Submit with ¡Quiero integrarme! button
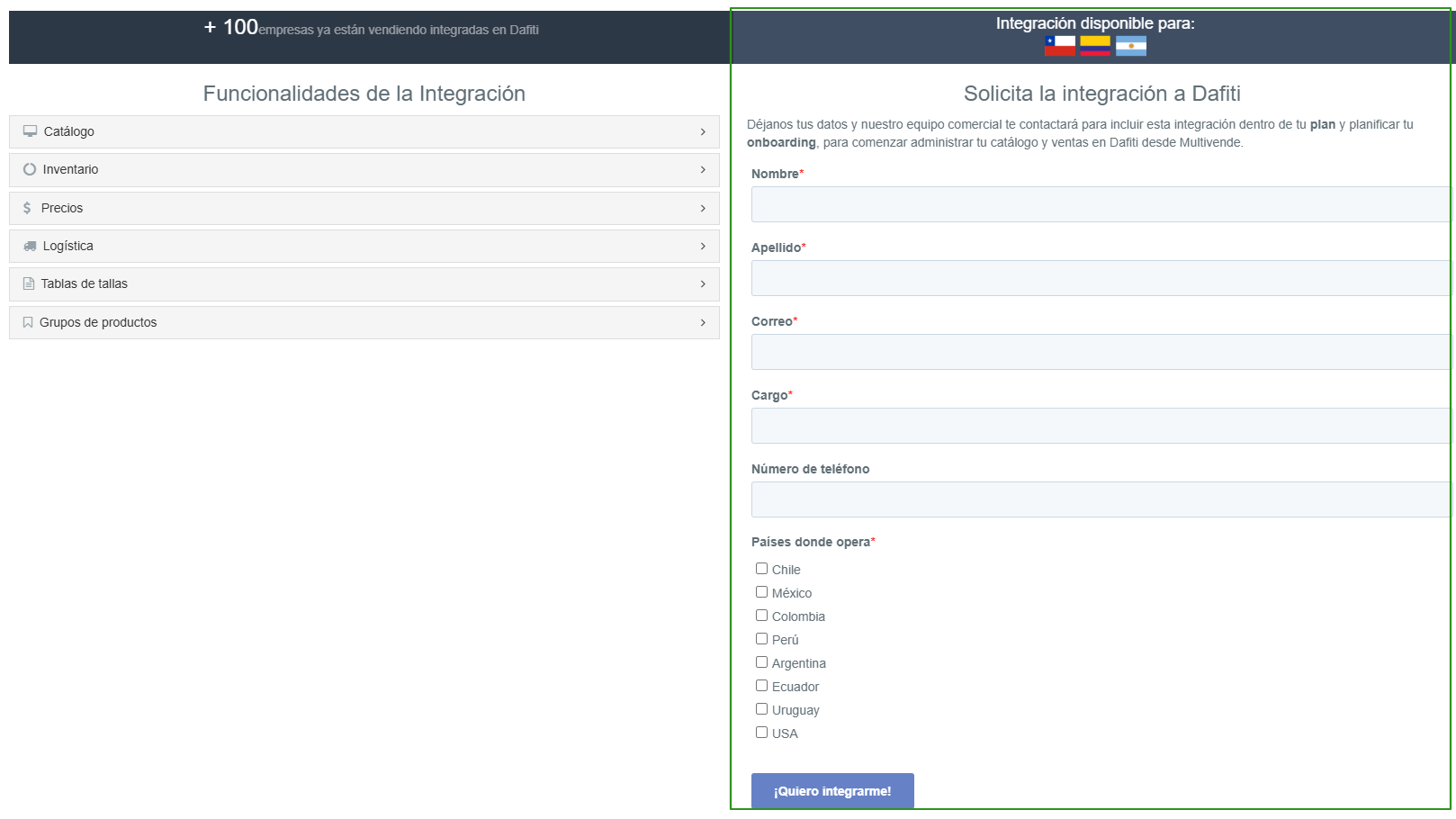 [x=832, y=791]
